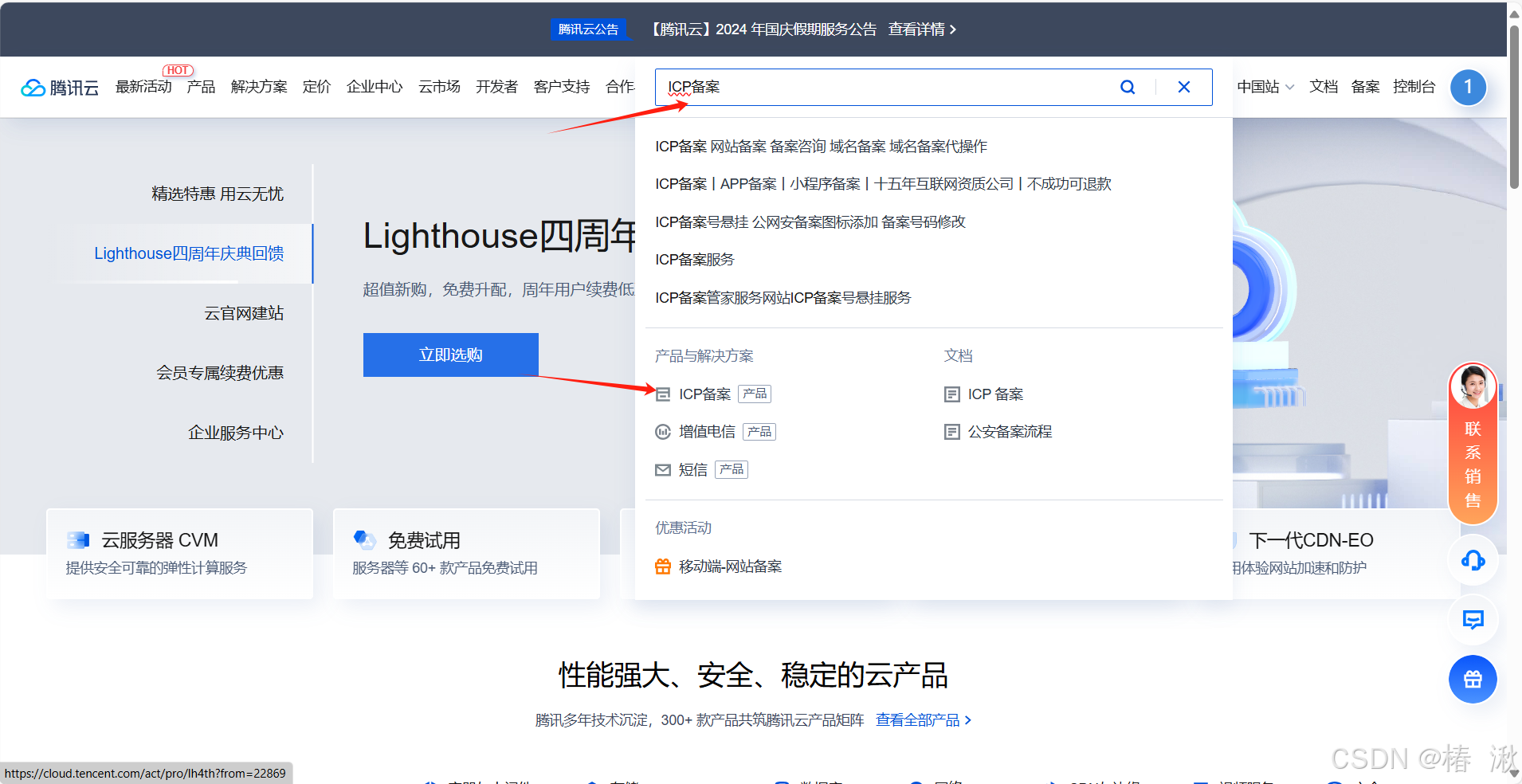Open the chat message floating icon

point(1473,620)
